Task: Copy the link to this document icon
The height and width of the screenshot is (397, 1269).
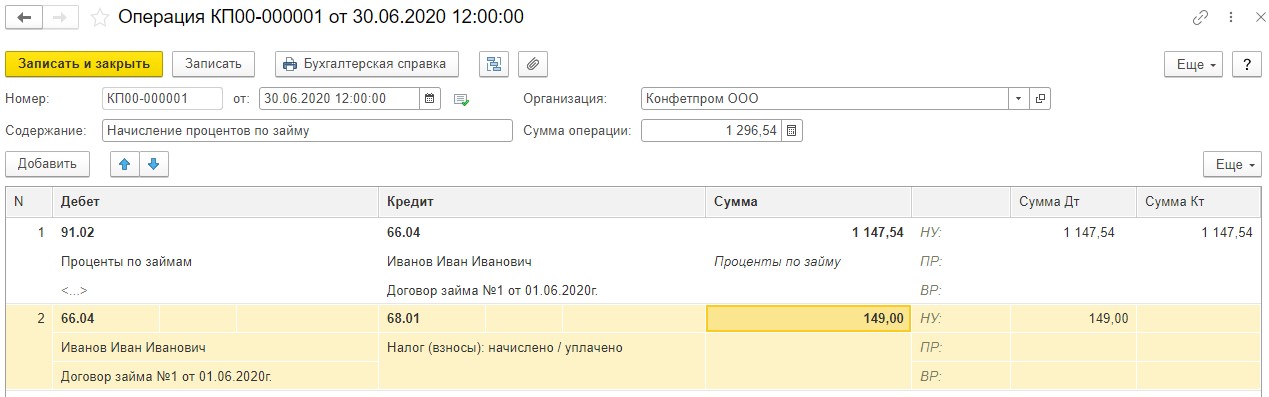Action: tap(1200, 18)
